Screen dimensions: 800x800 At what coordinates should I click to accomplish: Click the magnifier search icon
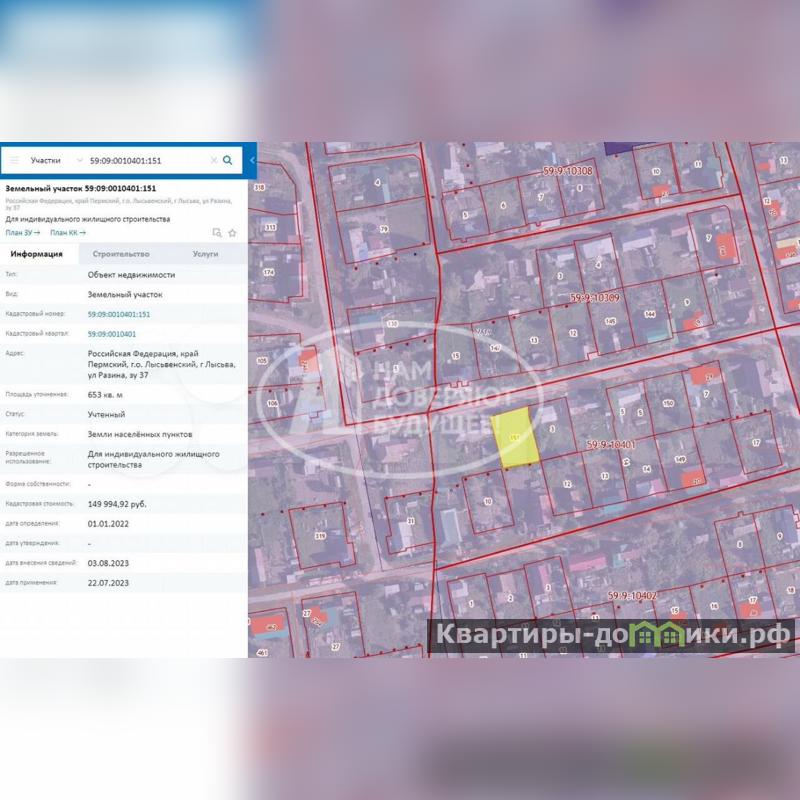228,160
